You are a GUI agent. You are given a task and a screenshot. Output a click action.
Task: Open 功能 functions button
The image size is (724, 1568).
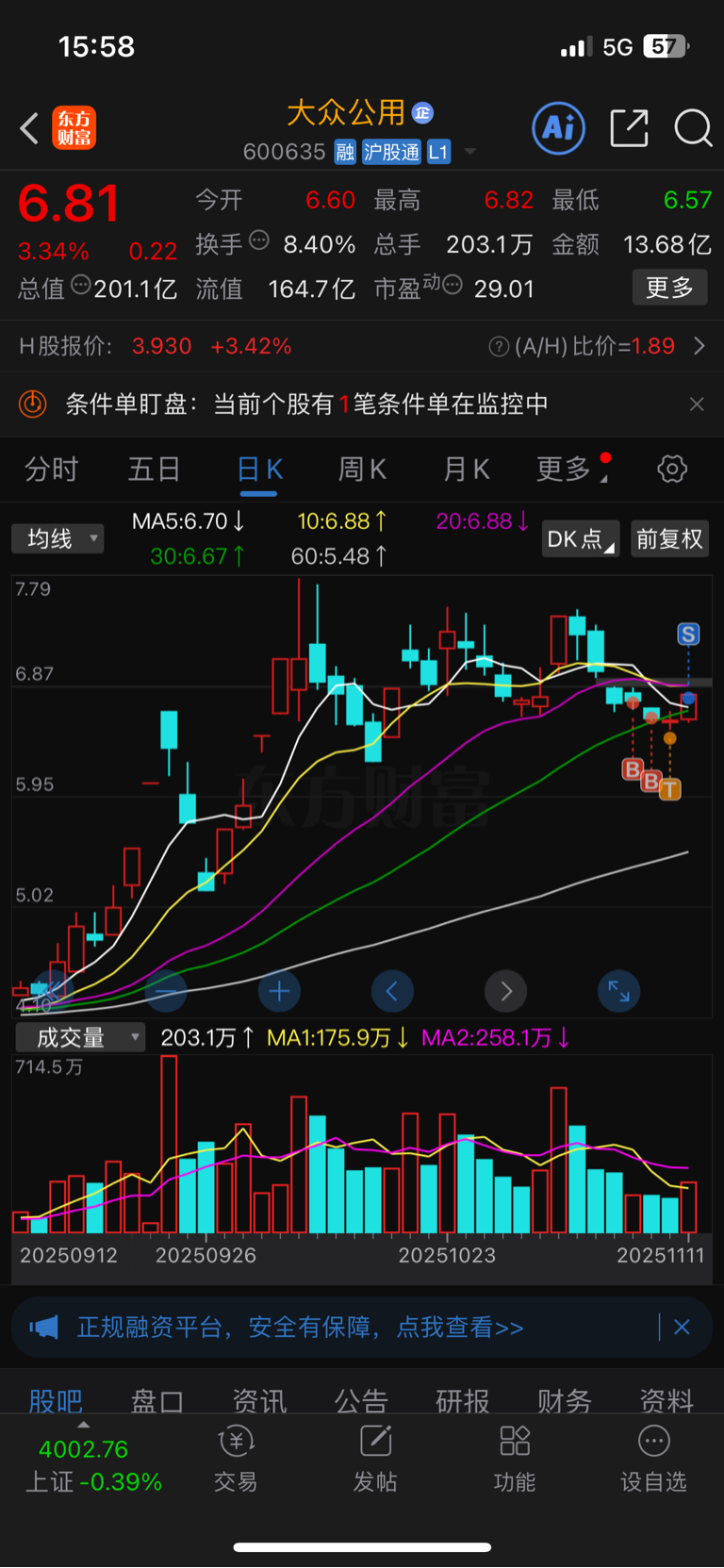coord(515,1459)
